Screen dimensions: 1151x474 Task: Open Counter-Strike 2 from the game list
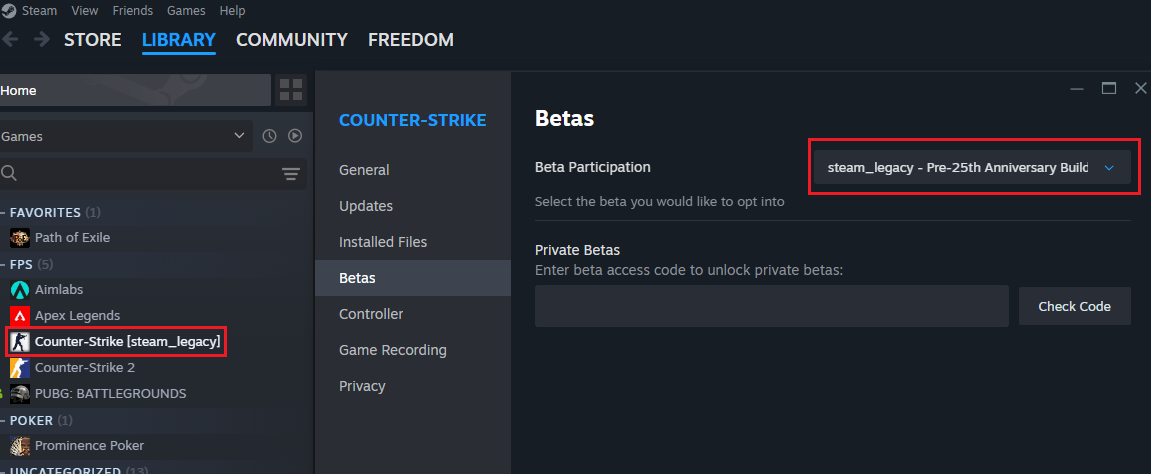(84, 368)
